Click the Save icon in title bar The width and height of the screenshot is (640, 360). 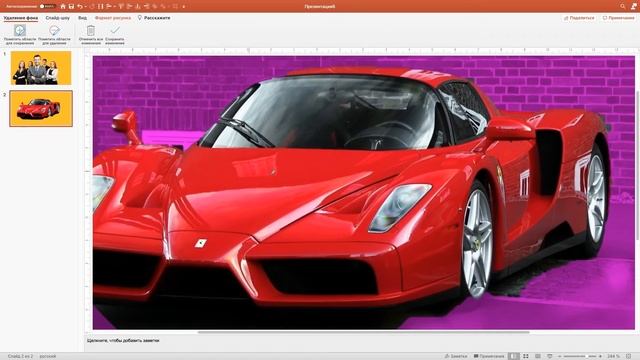click(71, 7)
